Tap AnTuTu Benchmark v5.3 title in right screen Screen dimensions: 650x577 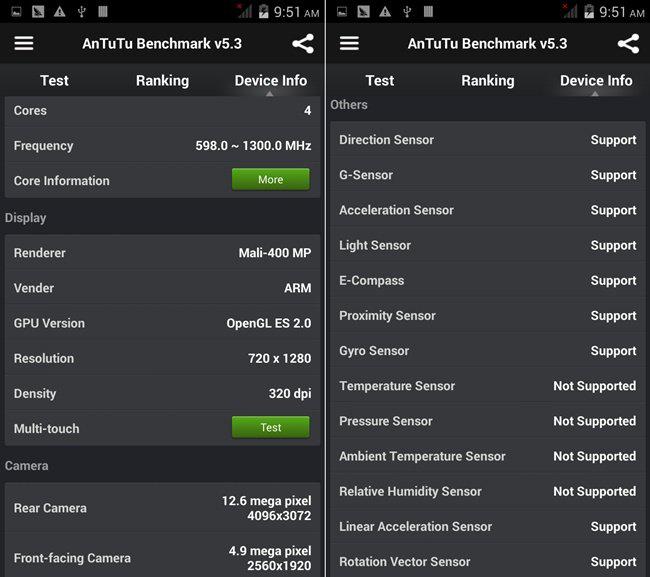click(488, 44)
